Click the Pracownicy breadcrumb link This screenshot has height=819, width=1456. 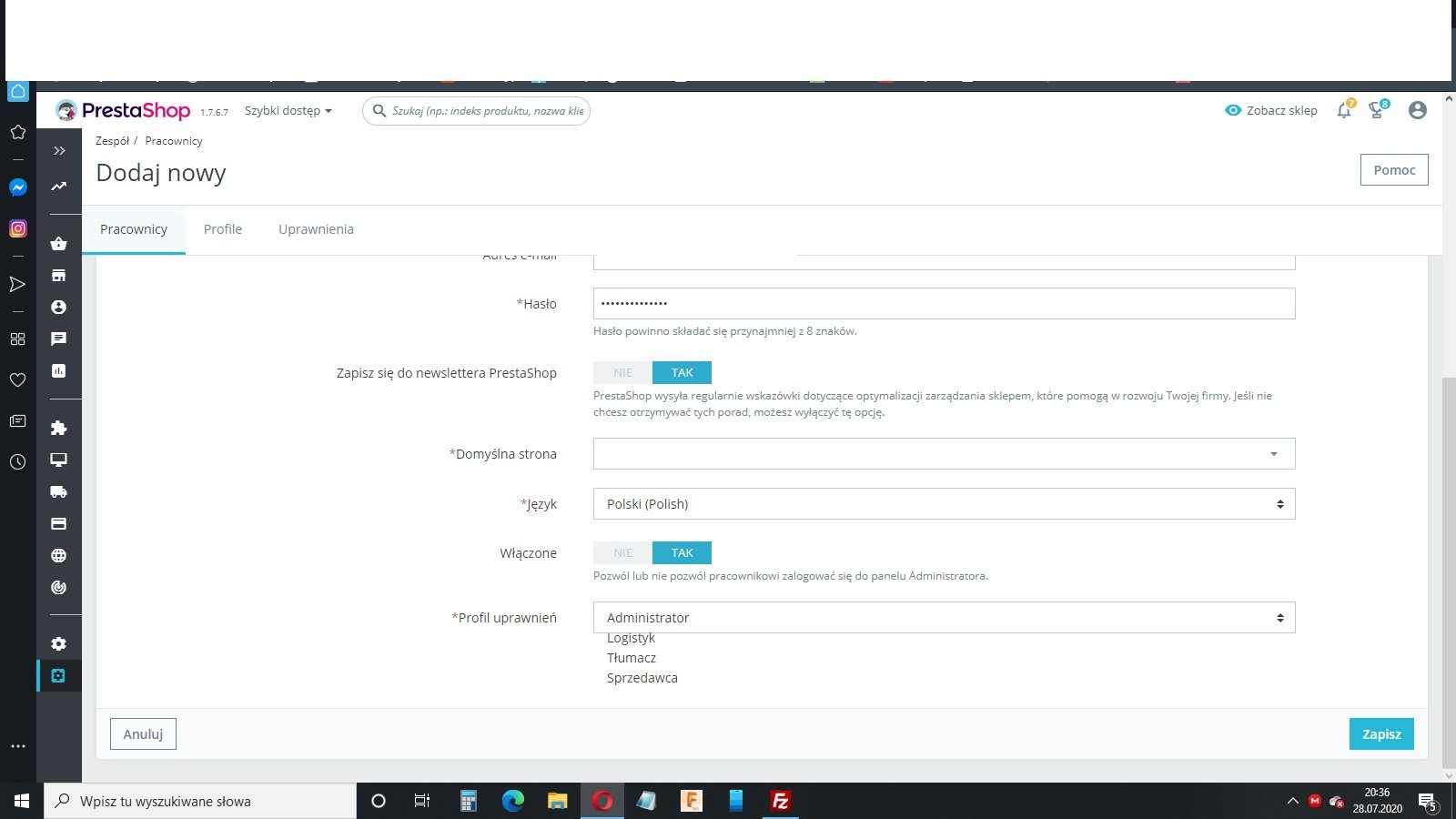click(174, 141)
